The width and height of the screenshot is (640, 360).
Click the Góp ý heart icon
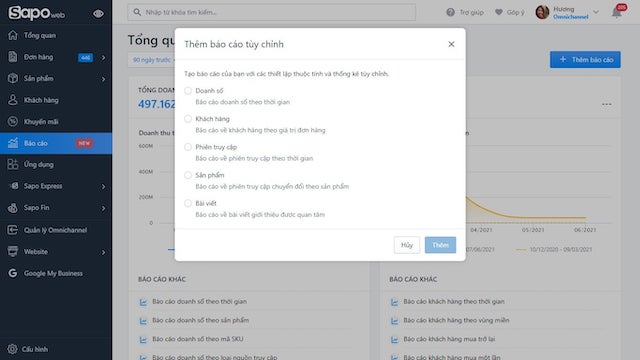pos(498,12)
